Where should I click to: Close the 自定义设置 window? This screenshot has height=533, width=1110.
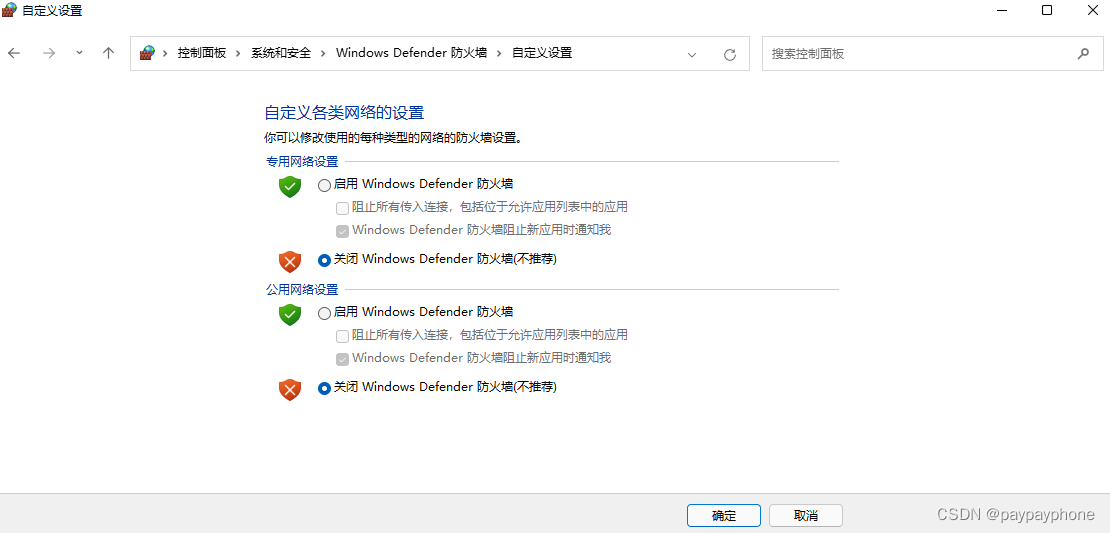pos(1092,10)
